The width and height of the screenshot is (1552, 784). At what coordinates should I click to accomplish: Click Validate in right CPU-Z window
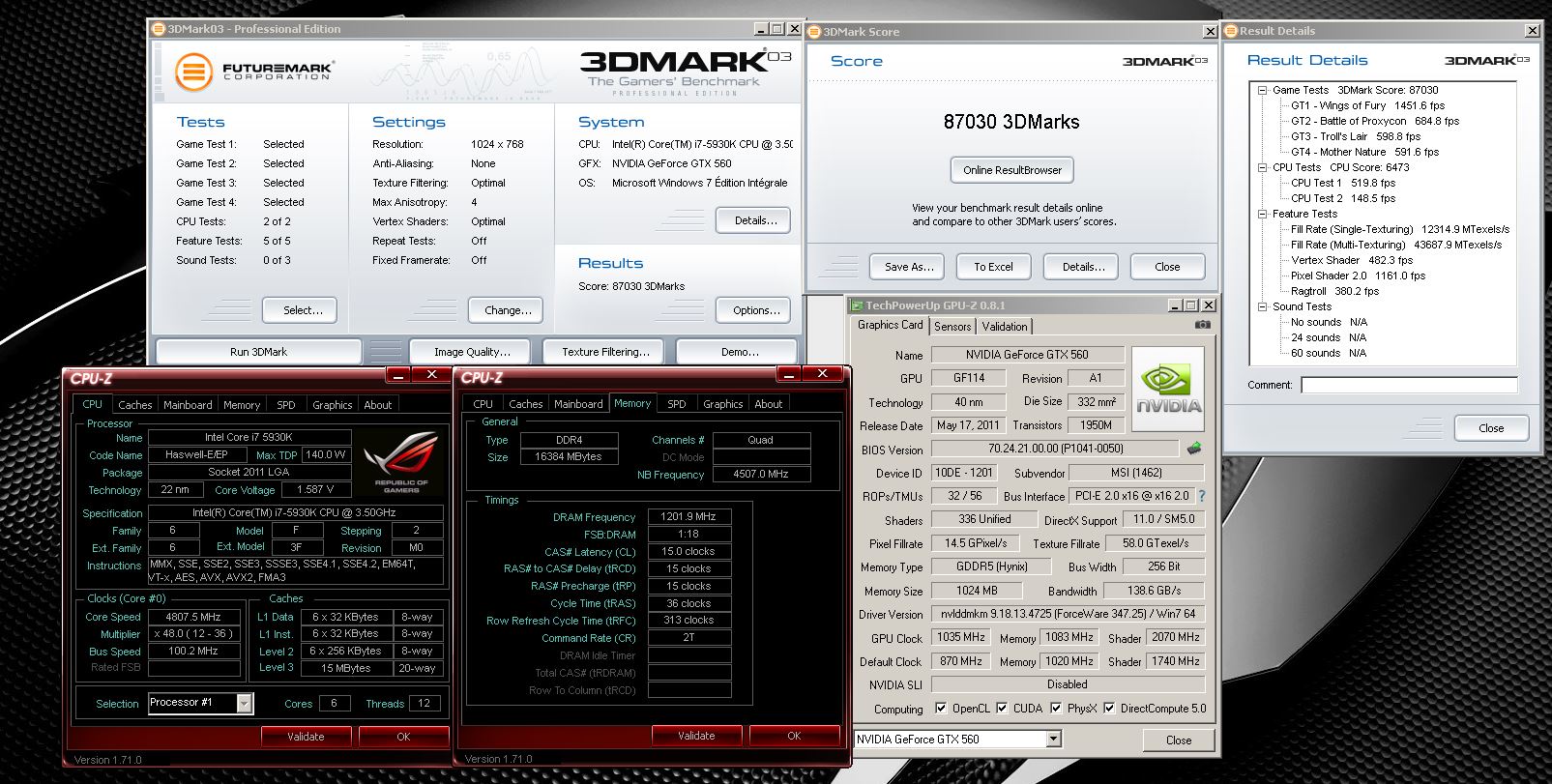click(x=696, y=736)
